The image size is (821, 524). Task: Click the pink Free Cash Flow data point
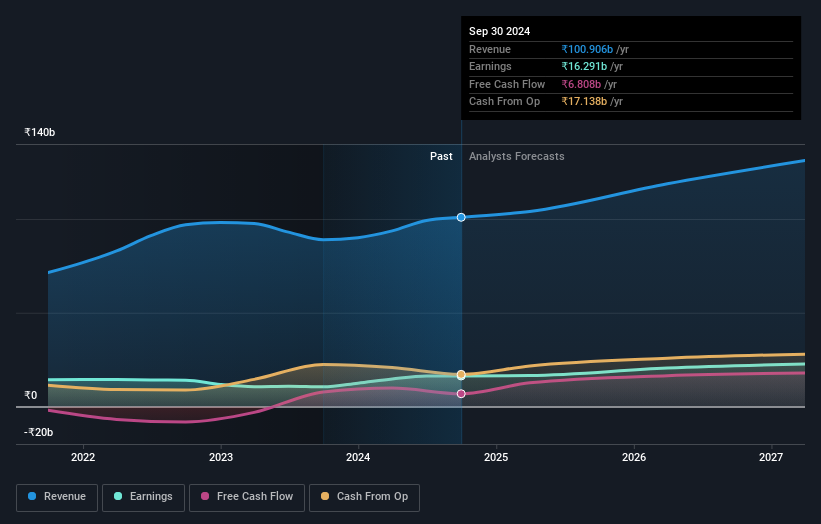click(461, 394)
